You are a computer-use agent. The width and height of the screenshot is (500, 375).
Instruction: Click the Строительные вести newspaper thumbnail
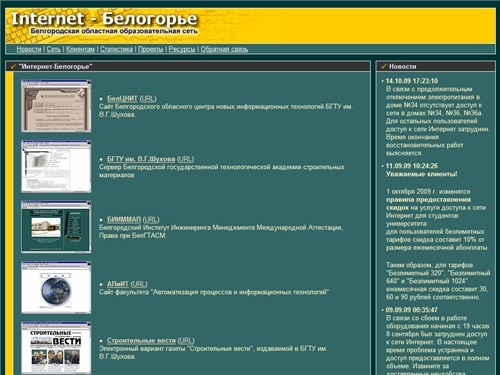56,348
